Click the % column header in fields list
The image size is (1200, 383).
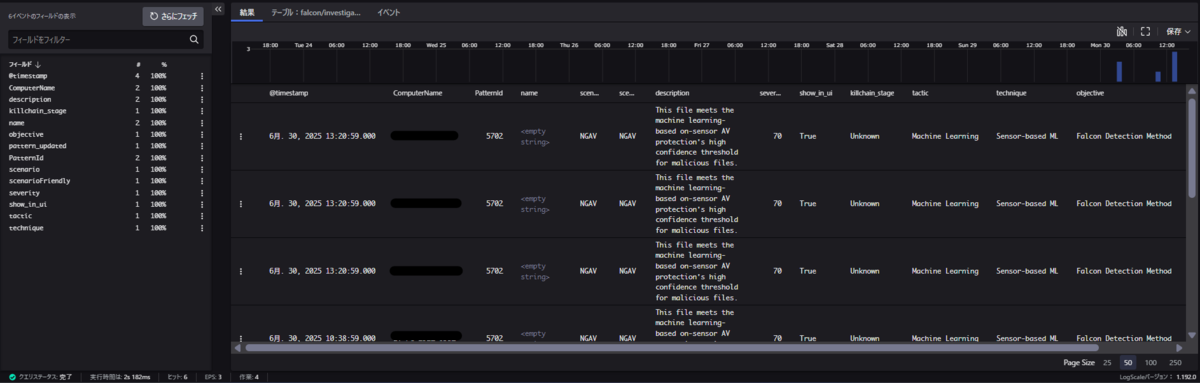[x=163, y=64]
